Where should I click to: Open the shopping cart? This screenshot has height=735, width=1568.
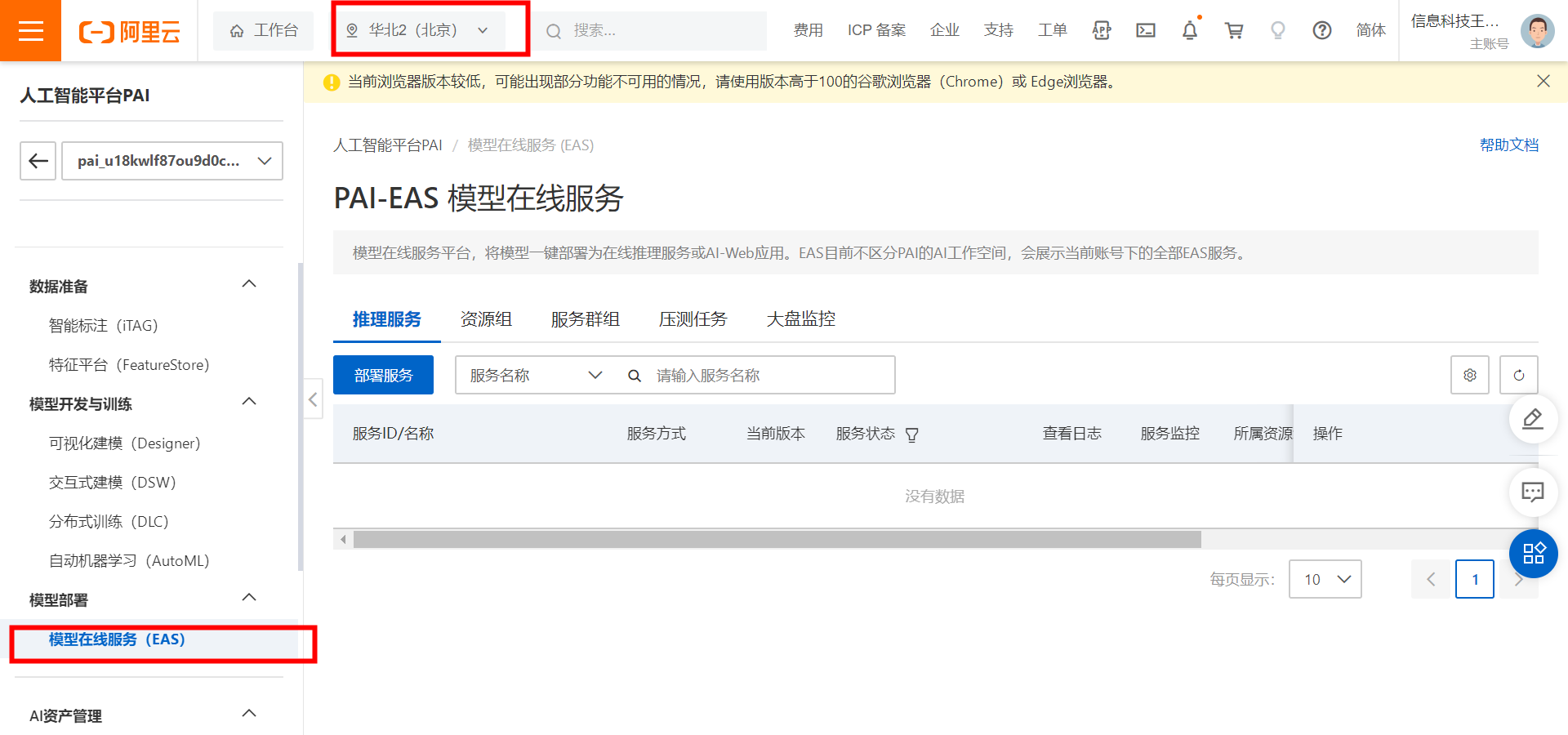1234,31
